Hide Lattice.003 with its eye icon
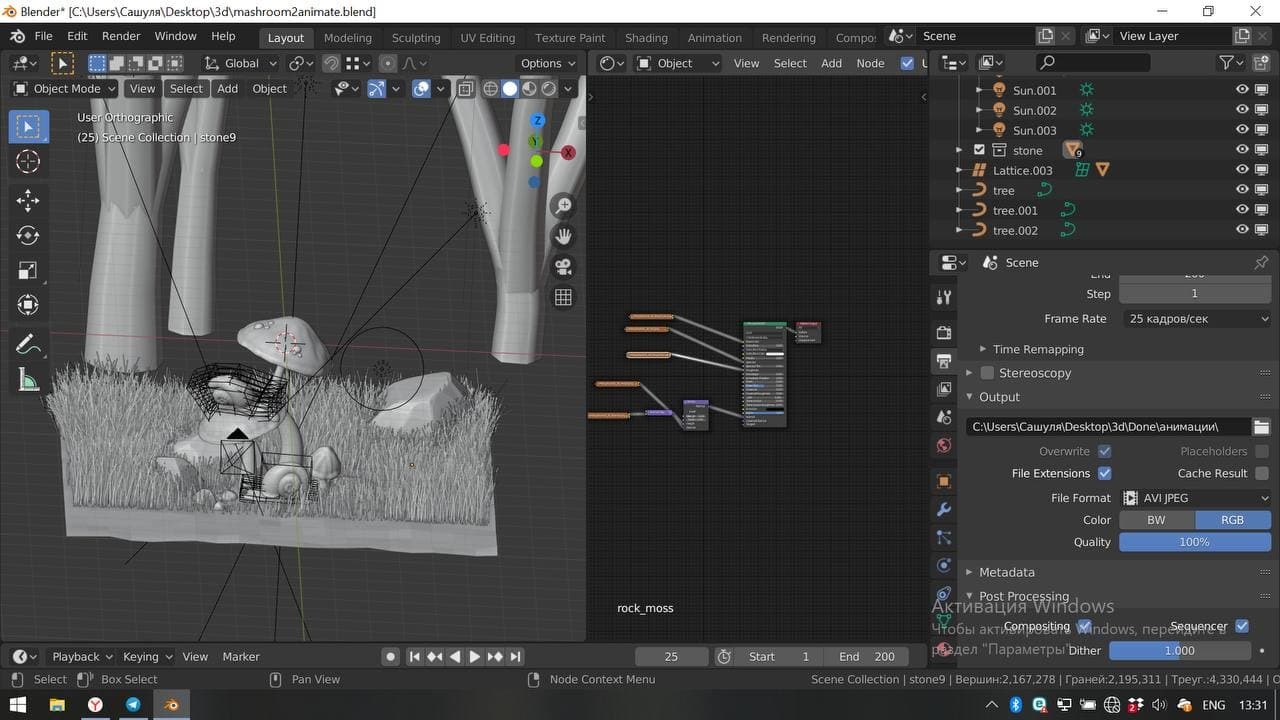This screenshot has height=720, width=1280. (1243, 170)
